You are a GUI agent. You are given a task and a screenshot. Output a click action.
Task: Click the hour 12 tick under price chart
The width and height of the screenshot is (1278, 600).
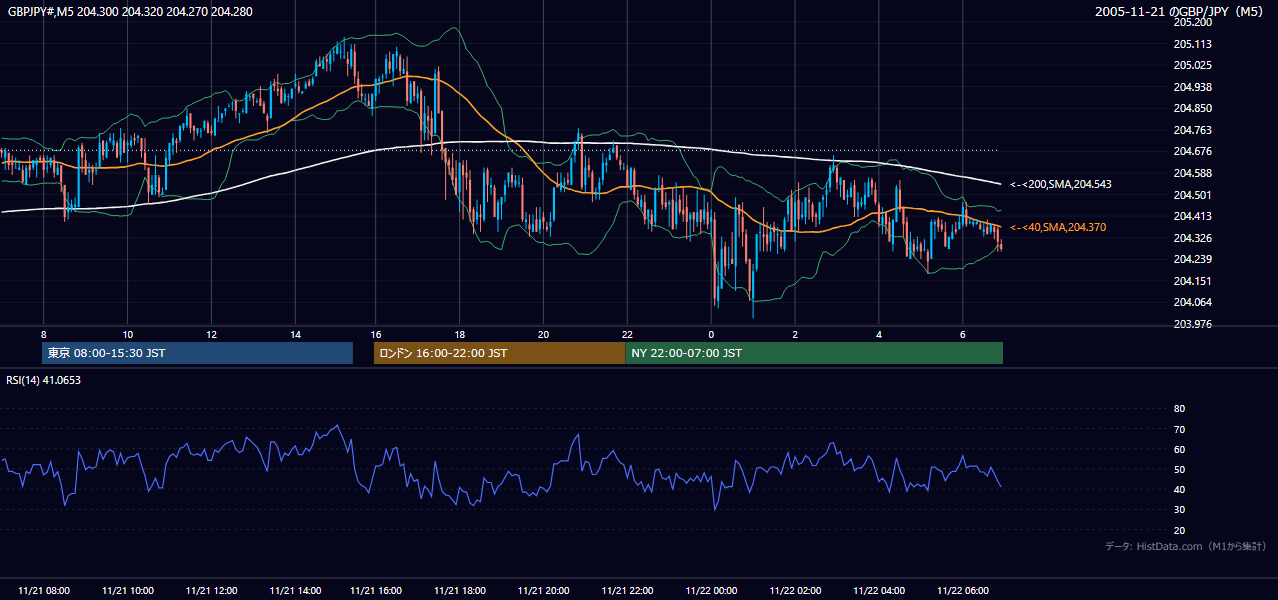click(212, 334)
